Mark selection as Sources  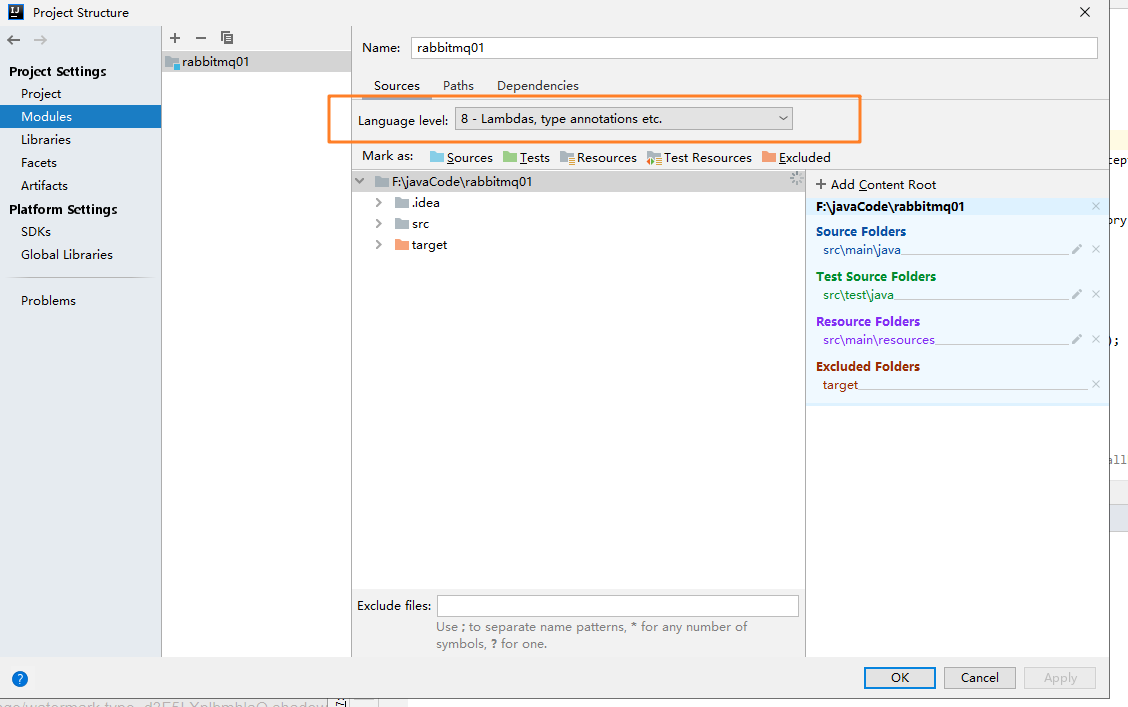click(460, 157)
